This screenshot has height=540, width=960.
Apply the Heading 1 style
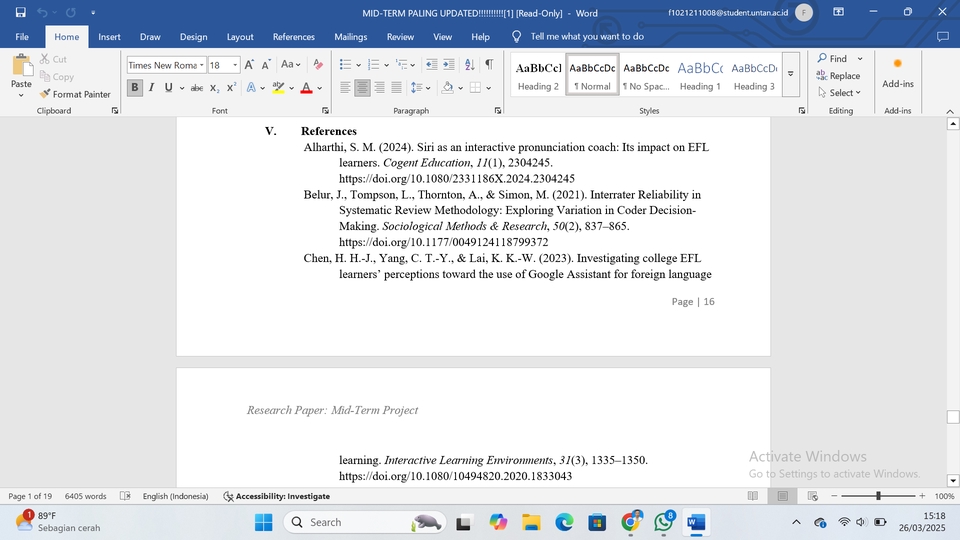[x=700, y=75]
